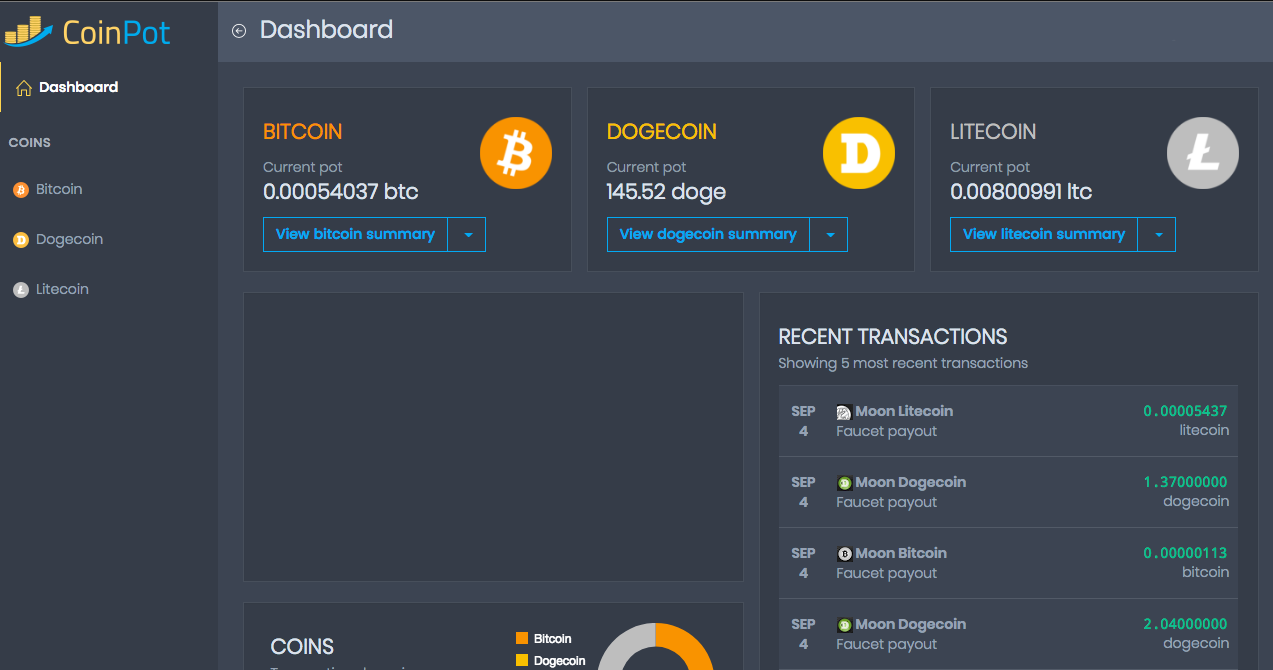Screen dimensions: 1273x670
Task: Click the DOGECOIN card heading
Action: [662, 132]
